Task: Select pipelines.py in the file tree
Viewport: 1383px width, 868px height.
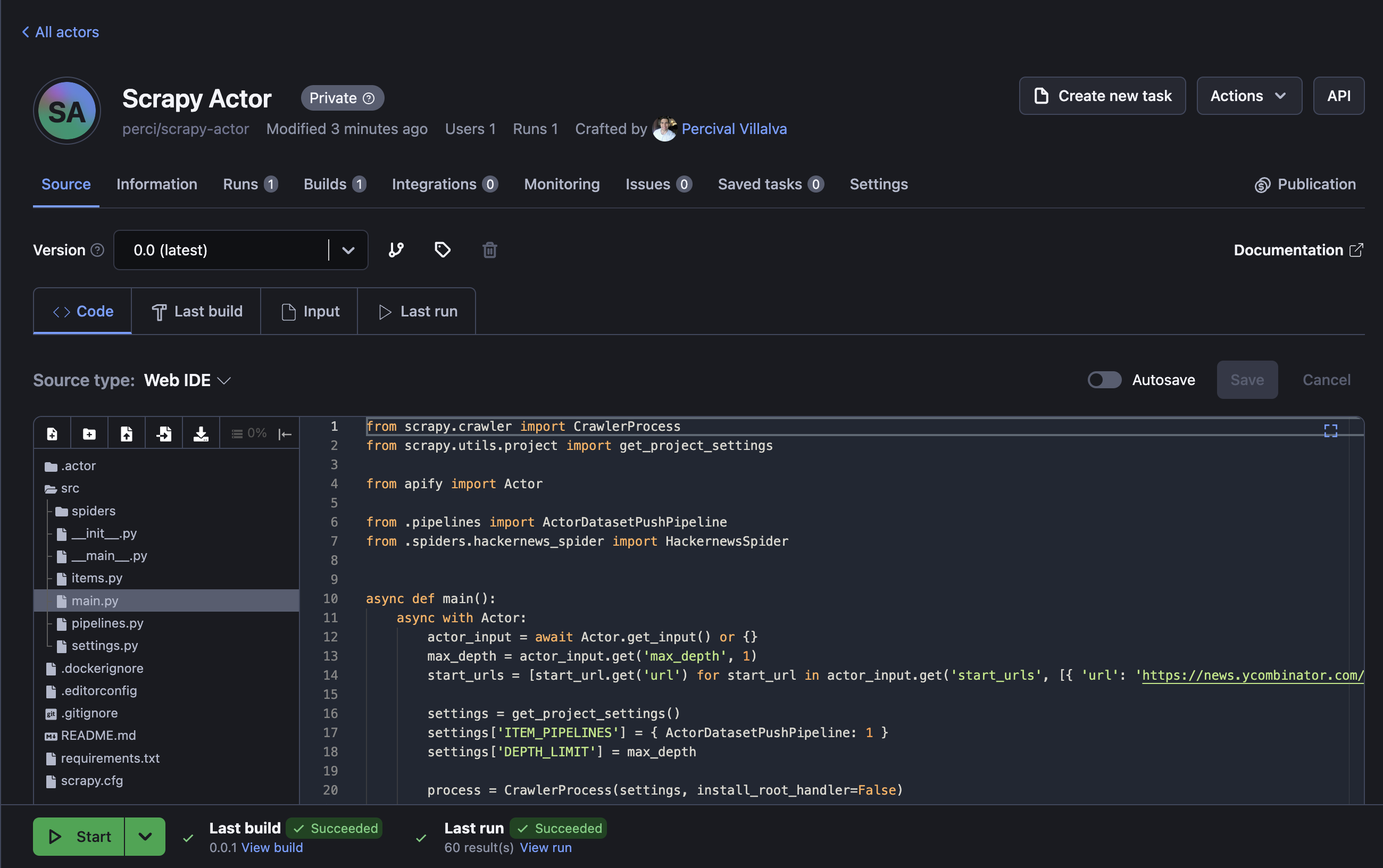Action: (x=107, y=623)
